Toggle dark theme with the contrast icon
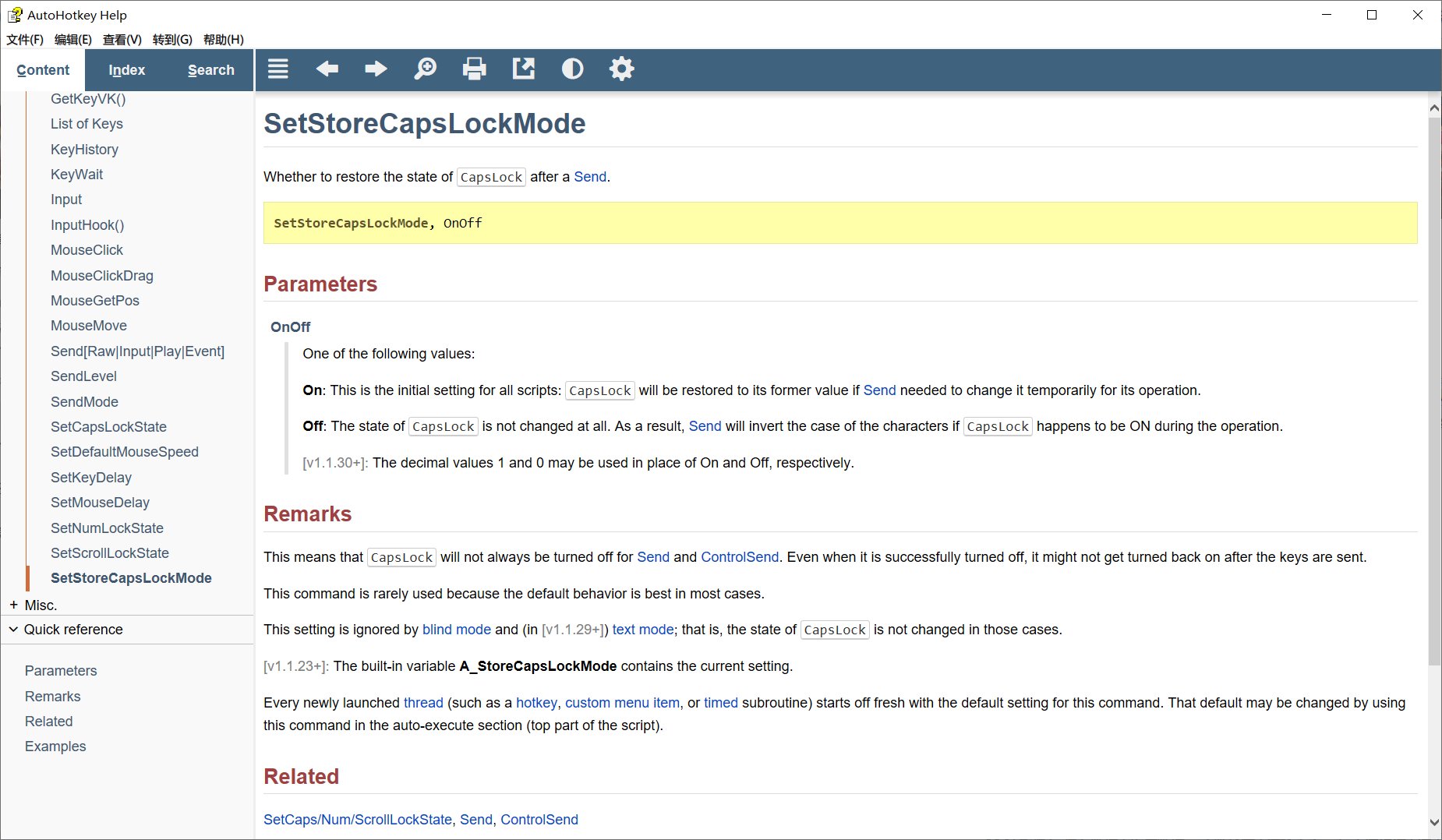This screenshot has width=1442, height=840. [572, 69]
